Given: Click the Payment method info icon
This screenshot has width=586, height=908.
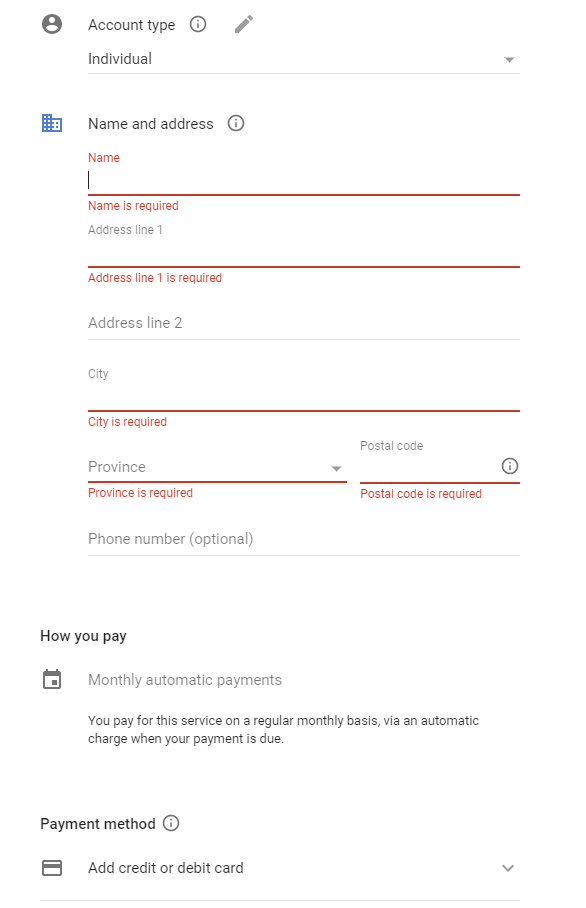Looking at the screenshot, I should tap(171, 823).
